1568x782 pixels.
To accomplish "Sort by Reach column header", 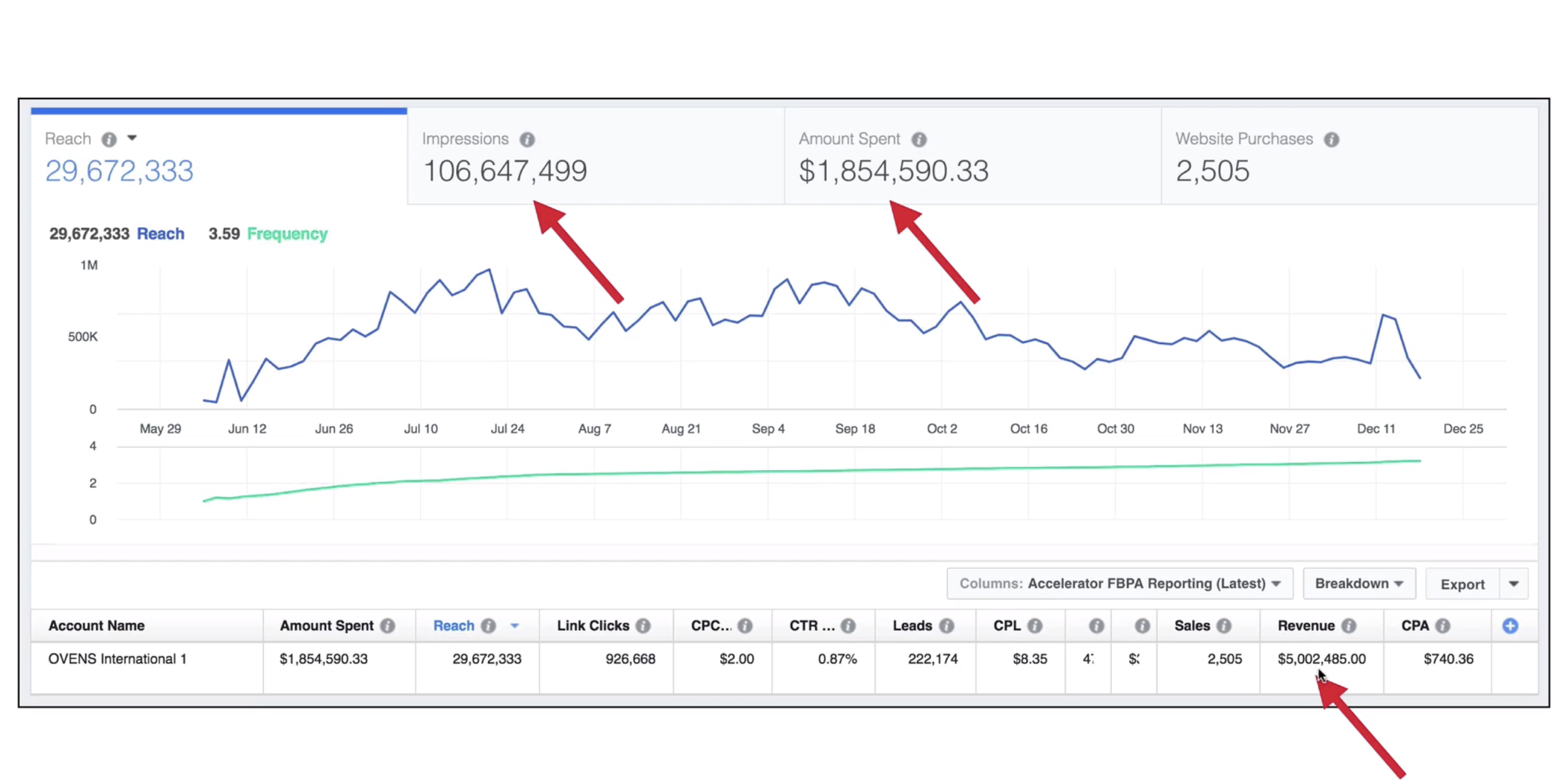I will [x=453, y=625].
